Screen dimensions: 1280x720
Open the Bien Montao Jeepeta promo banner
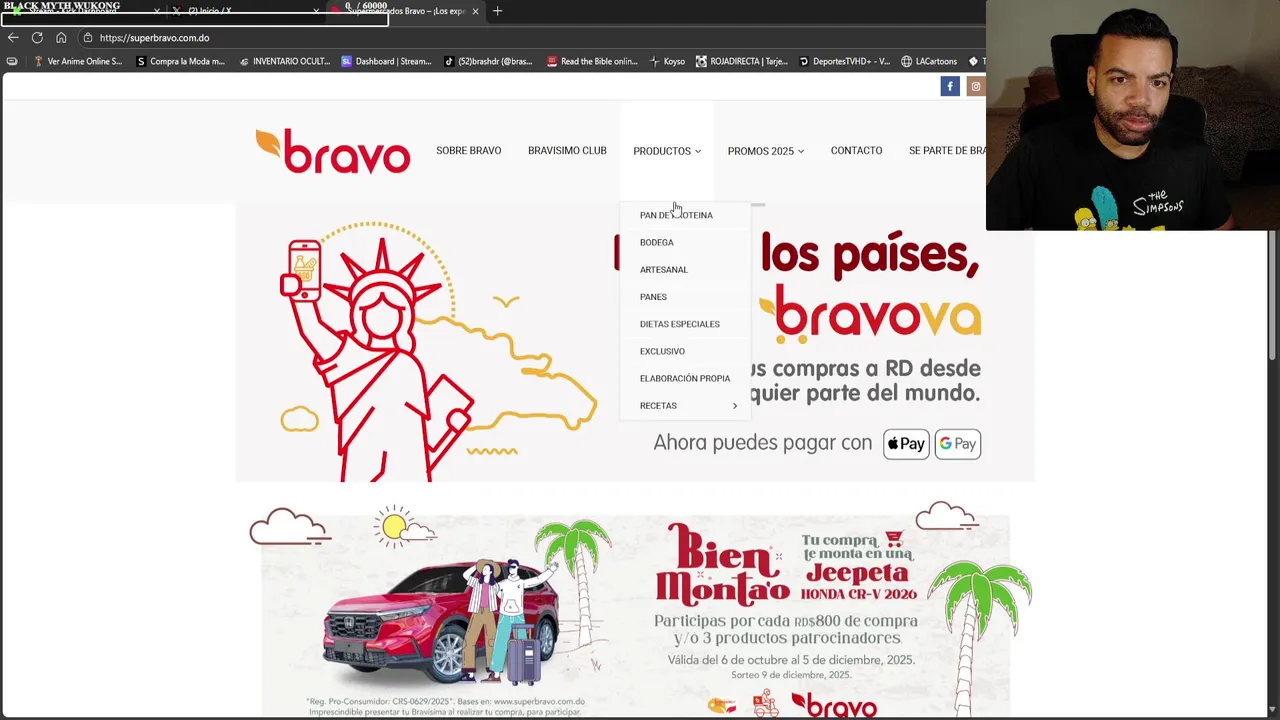(x=635, y=610)
